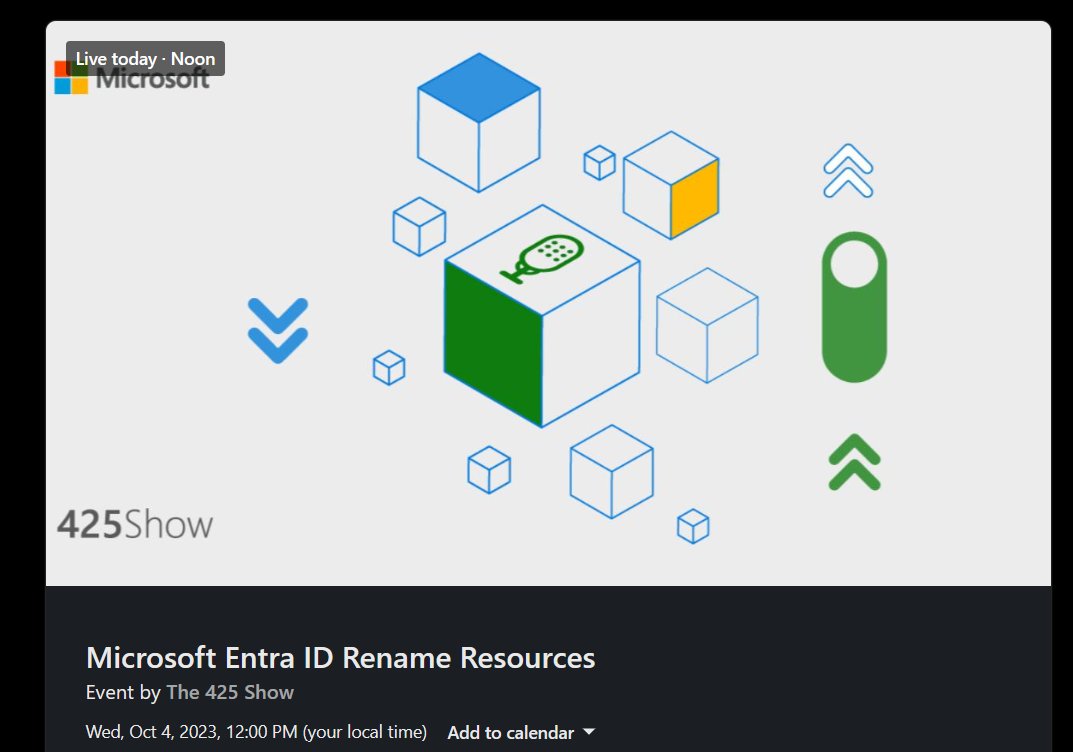Click the Microsoft logo in banner

click(x=131, y=79)
